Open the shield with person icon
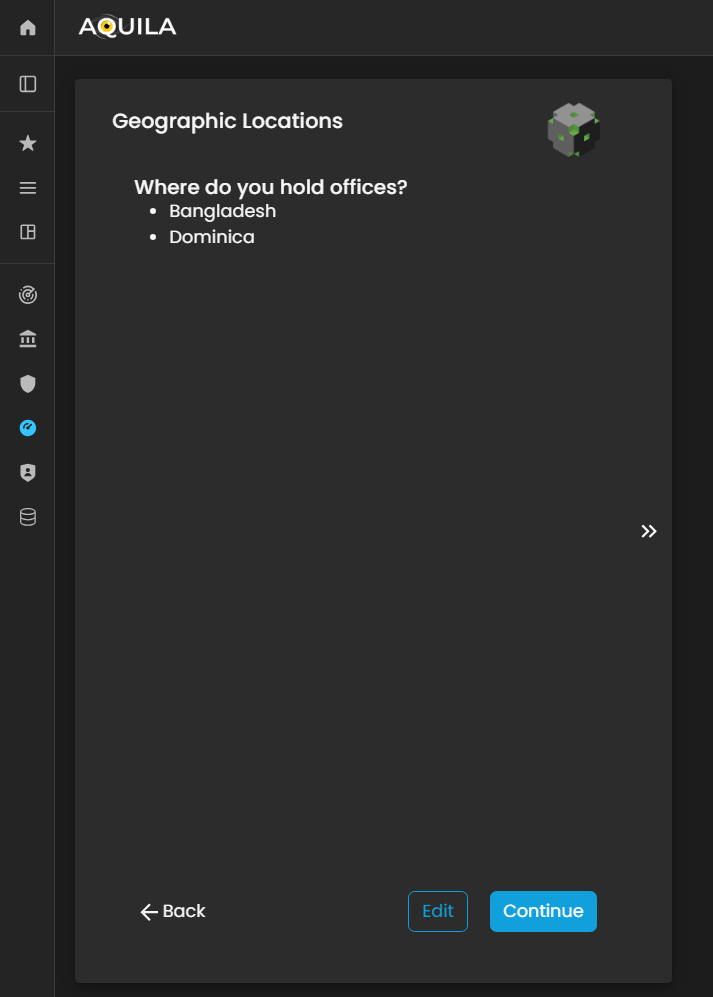This screenshot has width=713, height=997. coord(28,472)
